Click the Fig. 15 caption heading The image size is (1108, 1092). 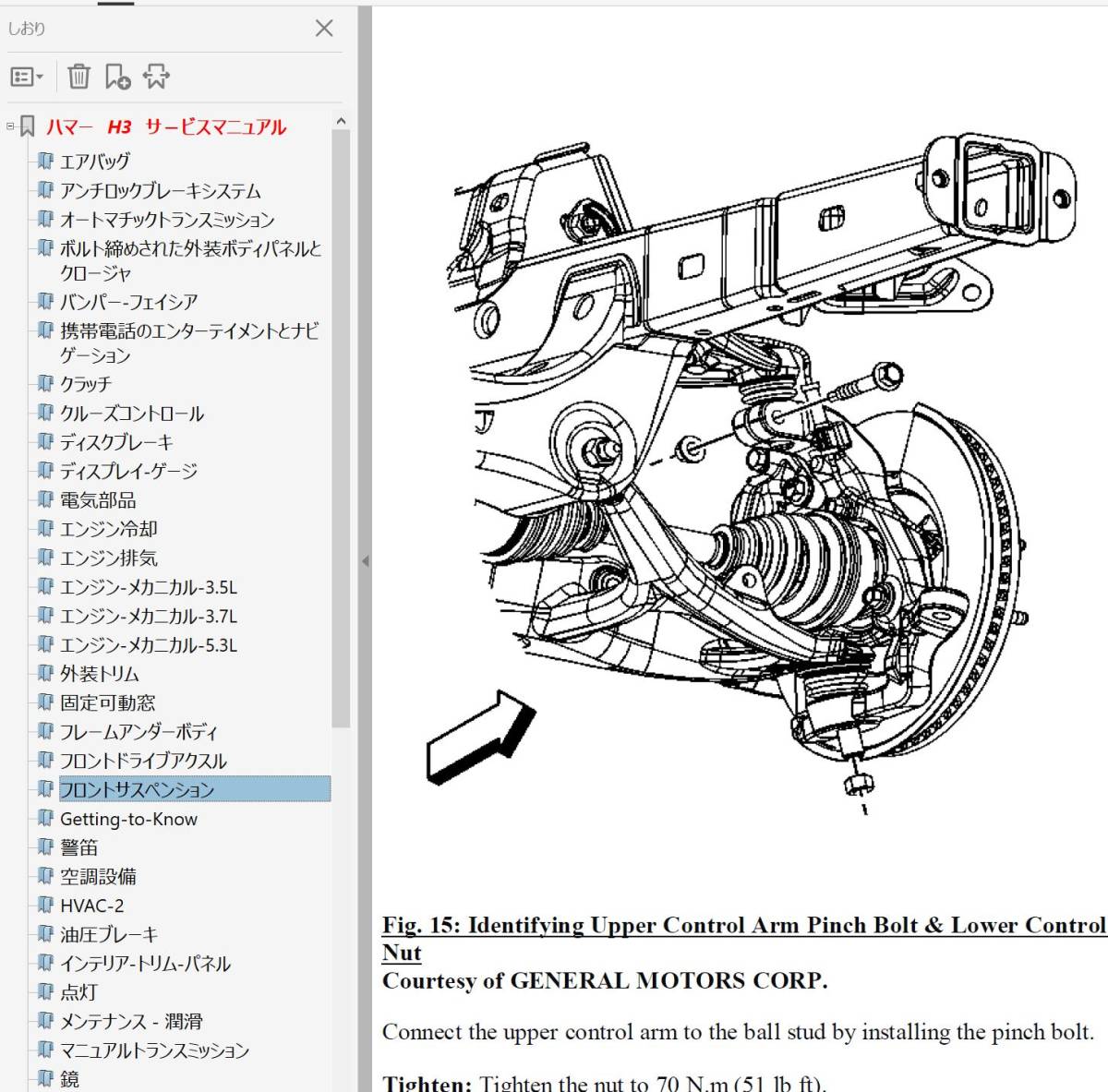point(744,939)
